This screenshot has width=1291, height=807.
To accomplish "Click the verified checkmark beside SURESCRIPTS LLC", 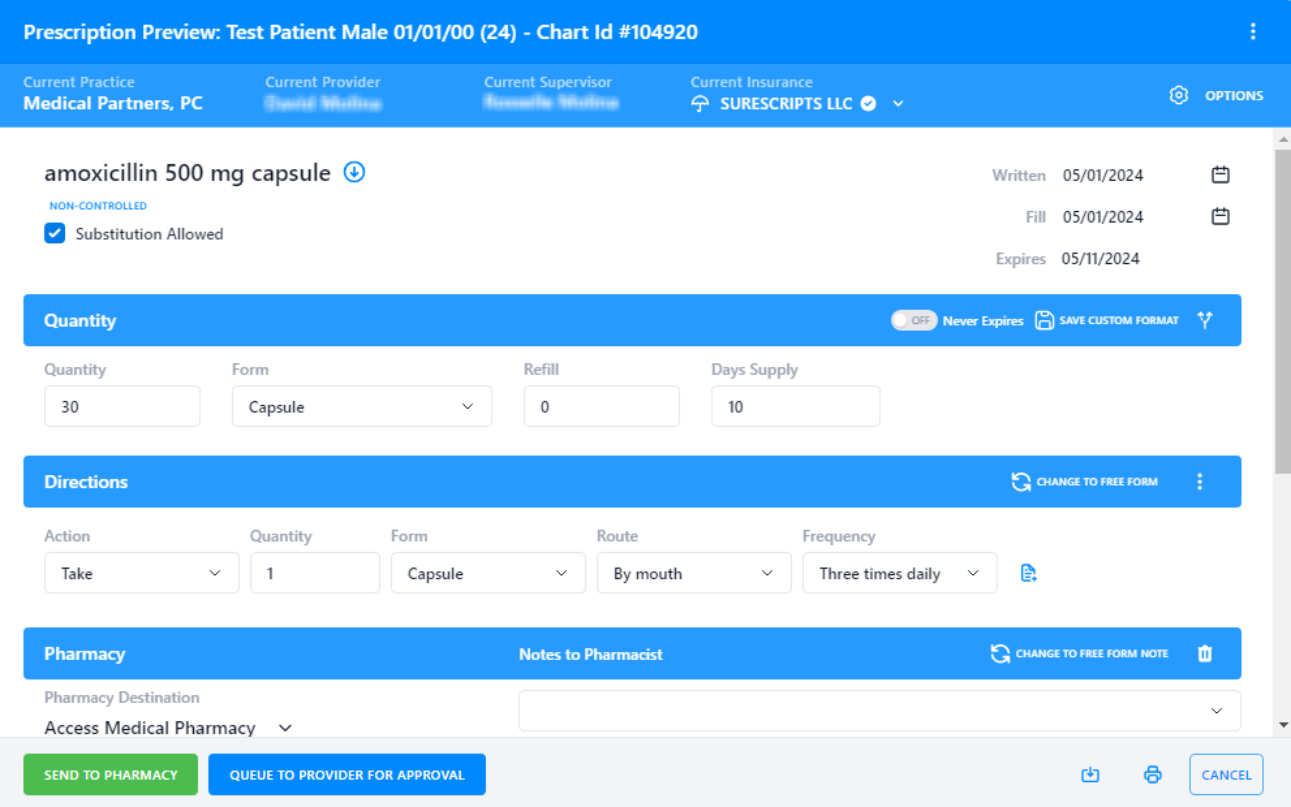I will pos(868,104).
